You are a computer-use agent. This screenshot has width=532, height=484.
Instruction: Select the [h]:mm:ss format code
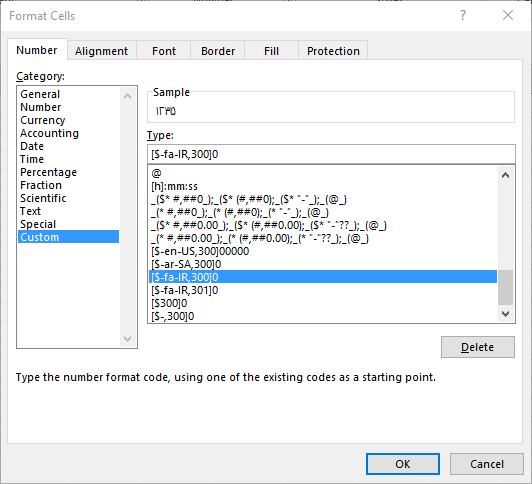pos(323,186)
